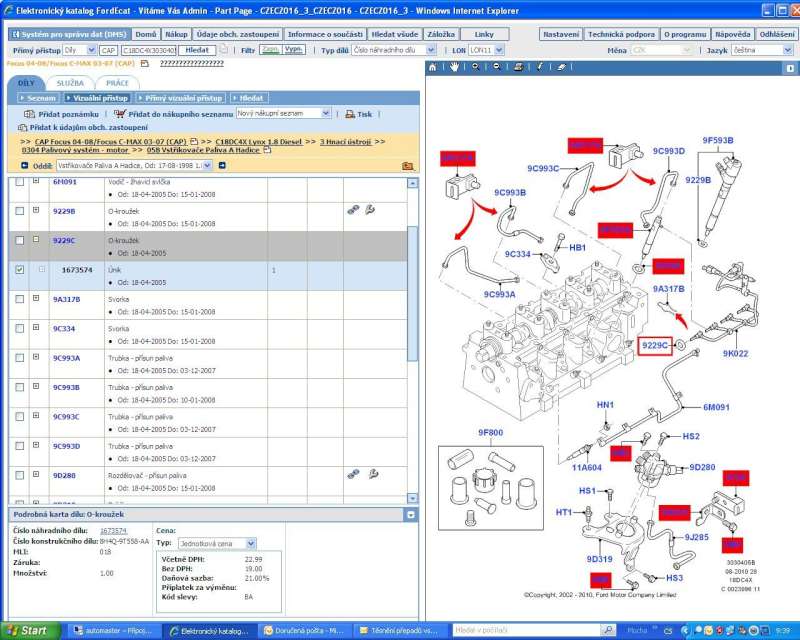Expand the 9C334 row
The width and height of the screenshot is (800, 640).
click(x=36, y=327)
